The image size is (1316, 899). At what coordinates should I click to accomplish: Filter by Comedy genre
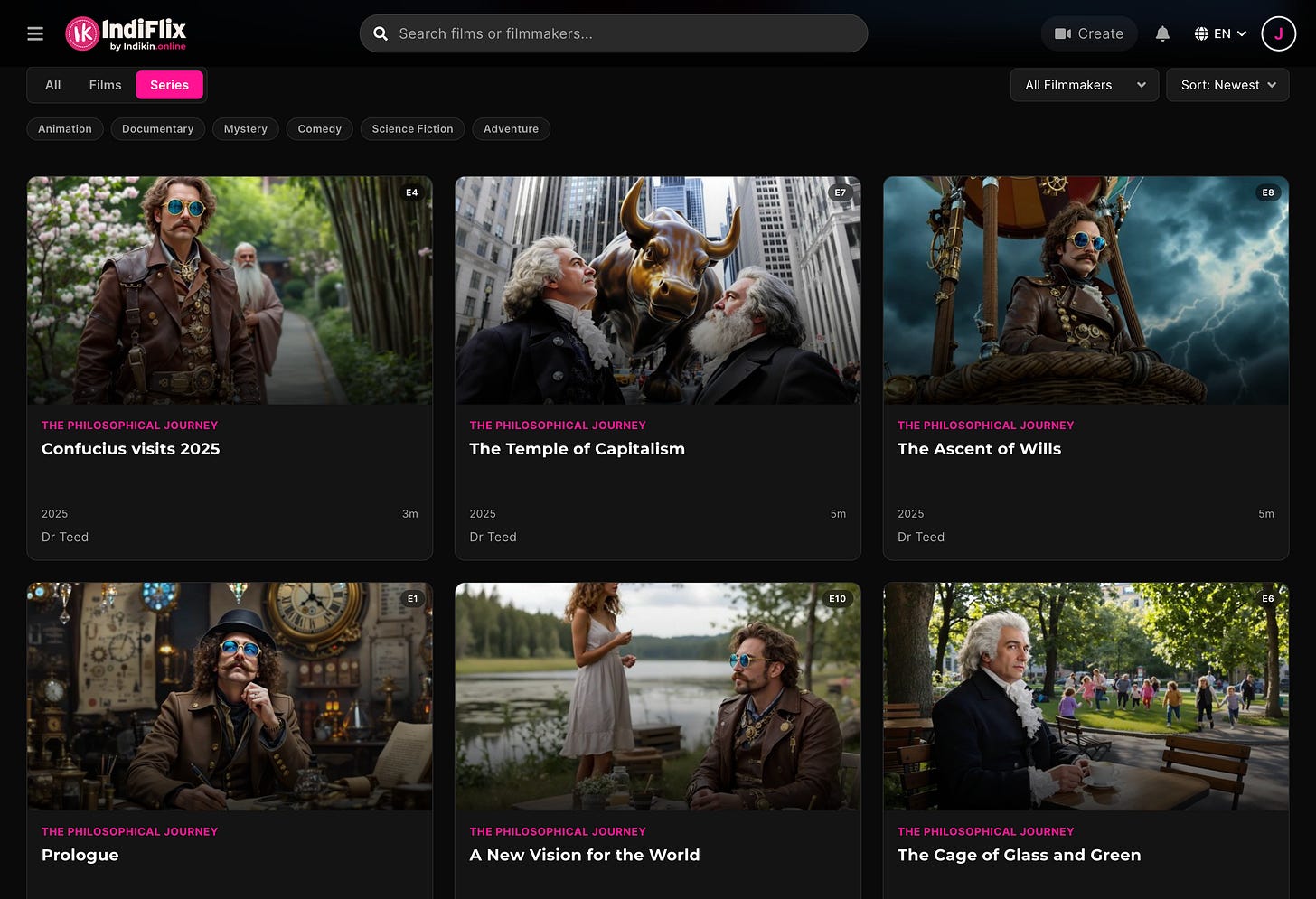click(320, 129)
